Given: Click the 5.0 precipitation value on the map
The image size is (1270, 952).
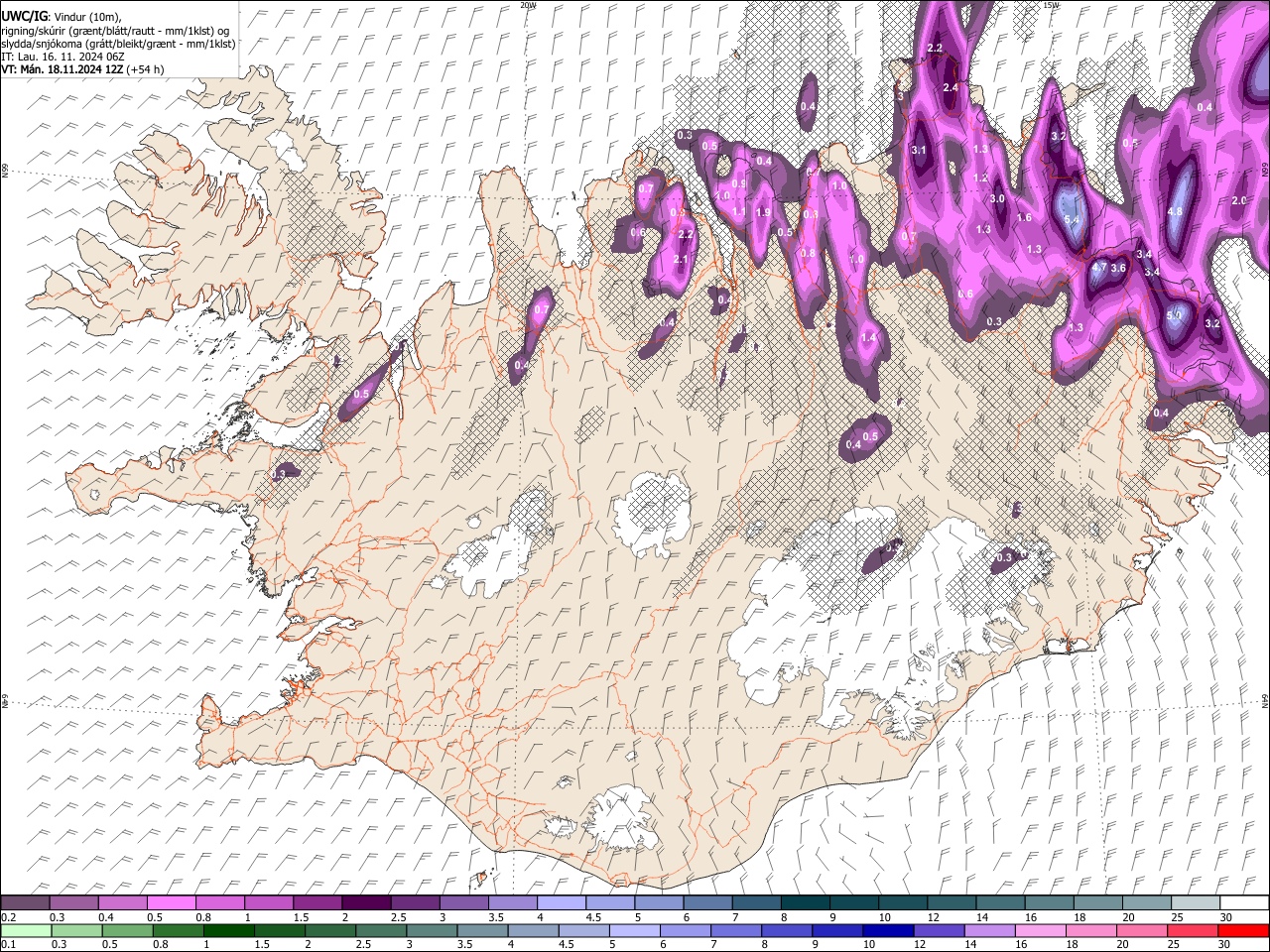Looking at the screenshot, I should pyautogui.click(x=1175, y=315).
